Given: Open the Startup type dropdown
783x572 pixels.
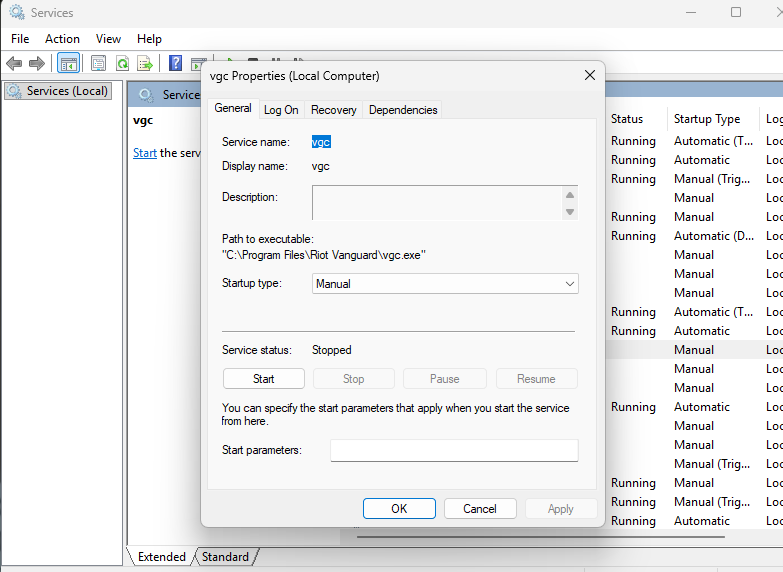Looking at the screenshot, I should [445, 284].
